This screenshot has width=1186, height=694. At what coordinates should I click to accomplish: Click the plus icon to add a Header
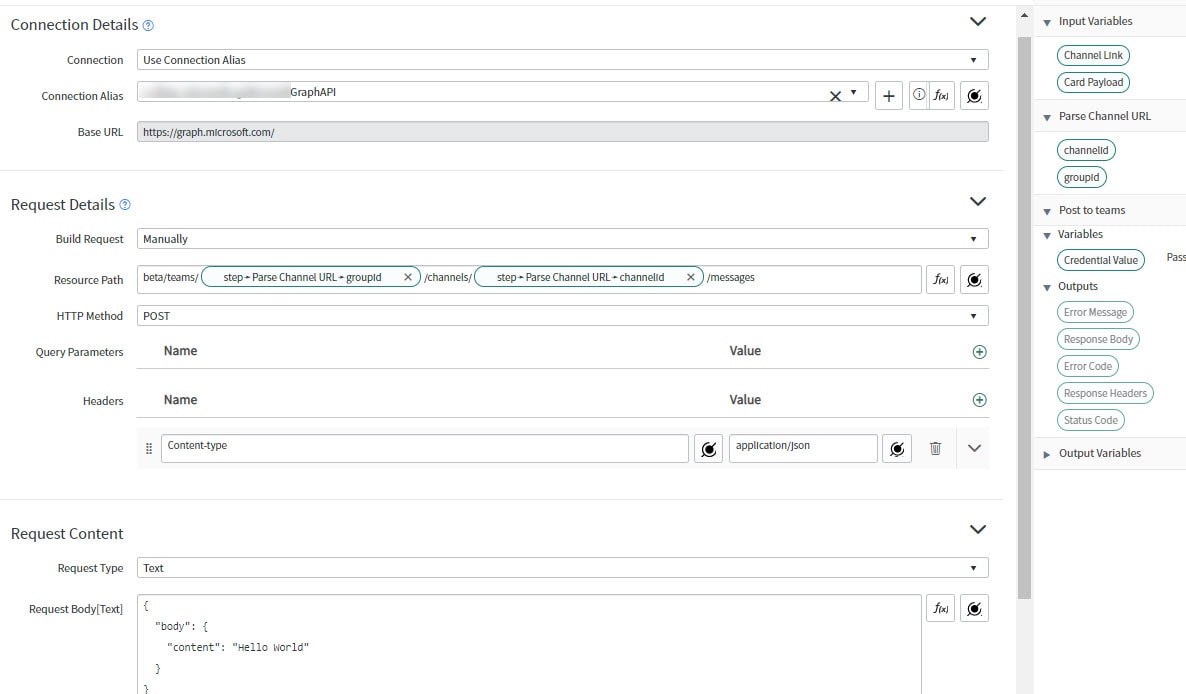pos(979,399)
